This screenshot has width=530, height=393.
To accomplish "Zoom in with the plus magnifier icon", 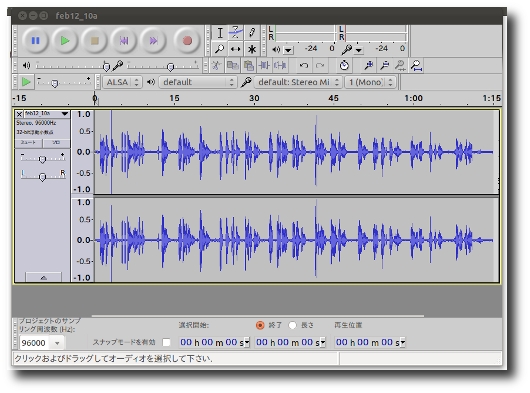I will [x=368, y=65].
